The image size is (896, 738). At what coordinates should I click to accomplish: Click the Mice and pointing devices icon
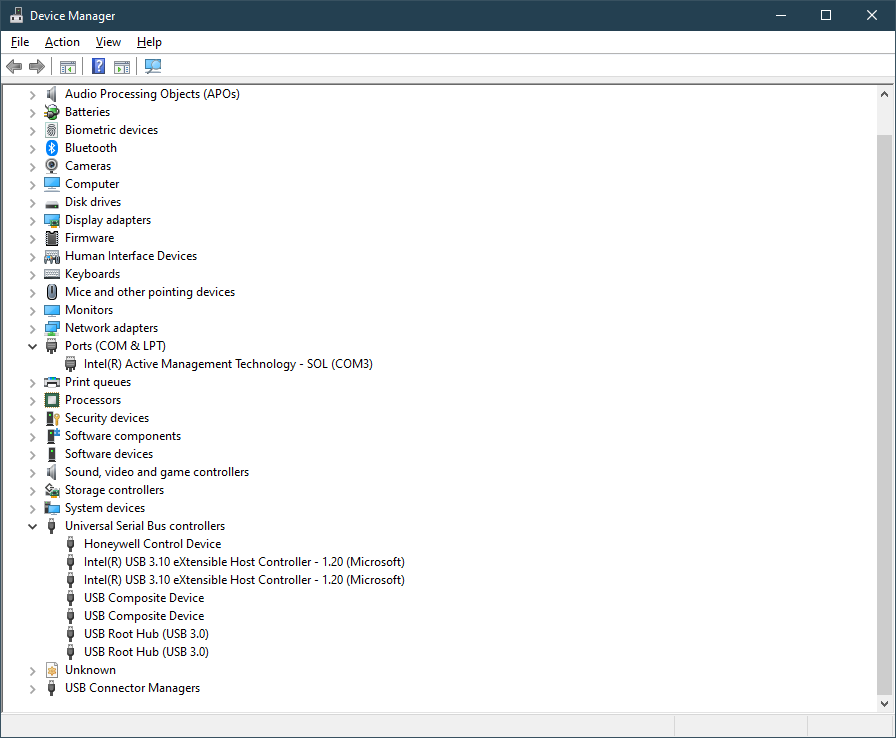pyautogui.click(x=51, y=292)
